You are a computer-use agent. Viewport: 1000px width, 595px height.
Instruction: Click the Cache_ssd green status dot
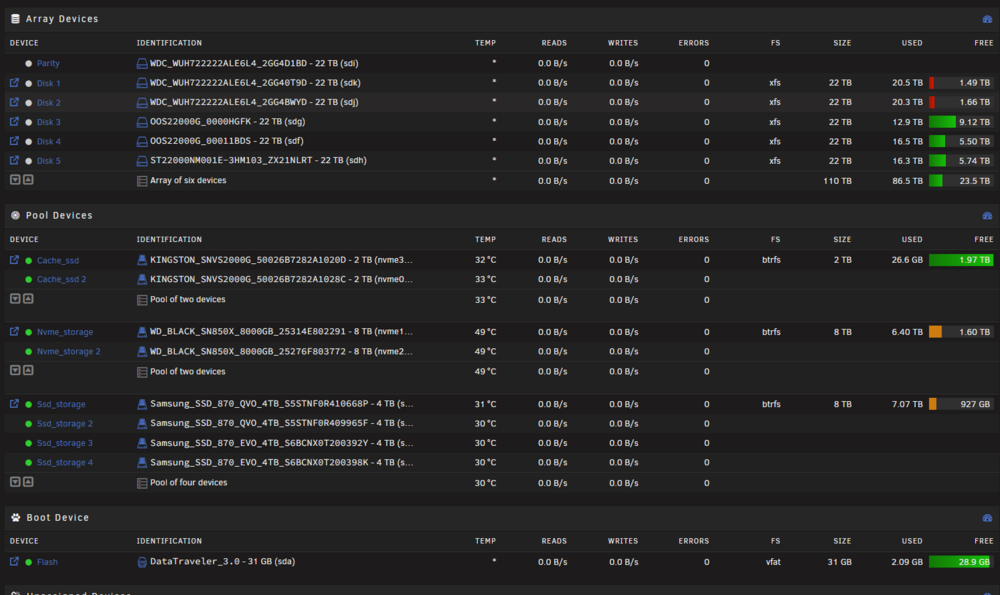(x=29, y=261)
